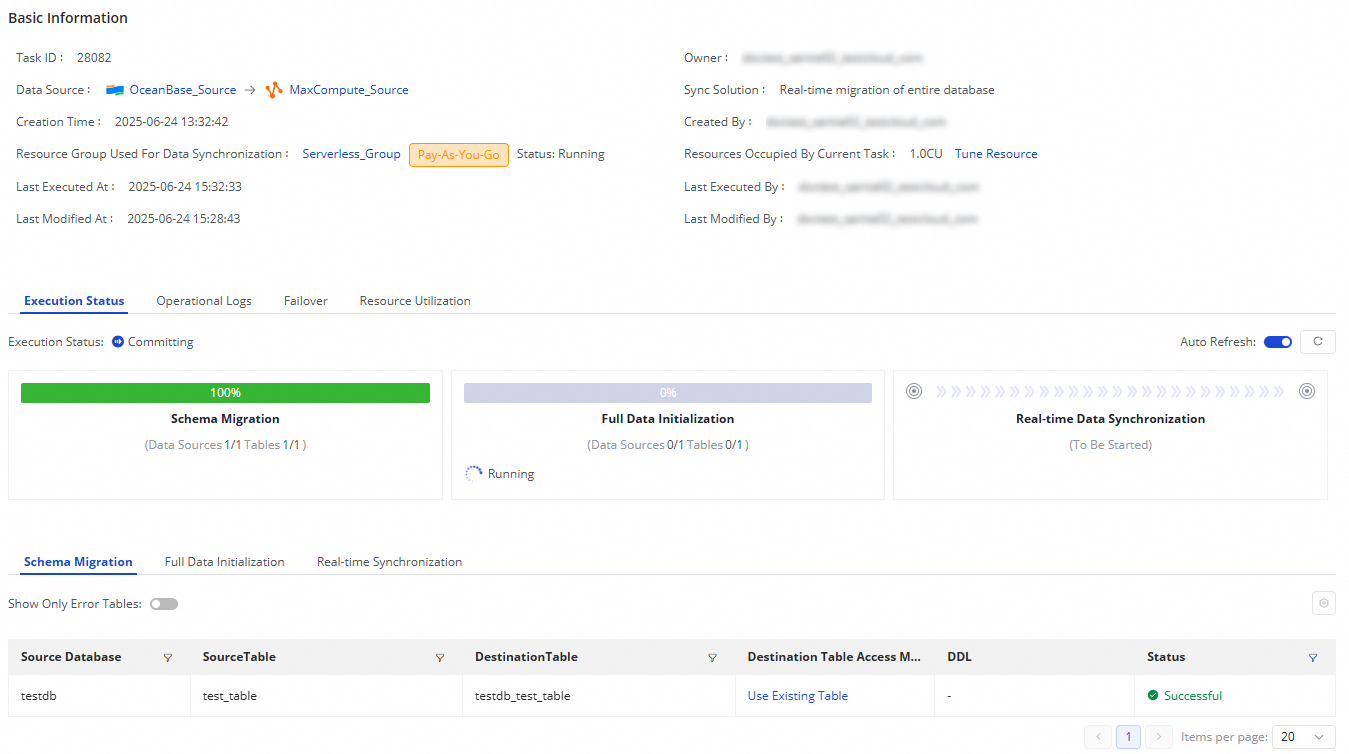The width and height of the screenshot is (1349, 754).
Task: Open the OceanBase_Source link
Action: pos(183,90)
